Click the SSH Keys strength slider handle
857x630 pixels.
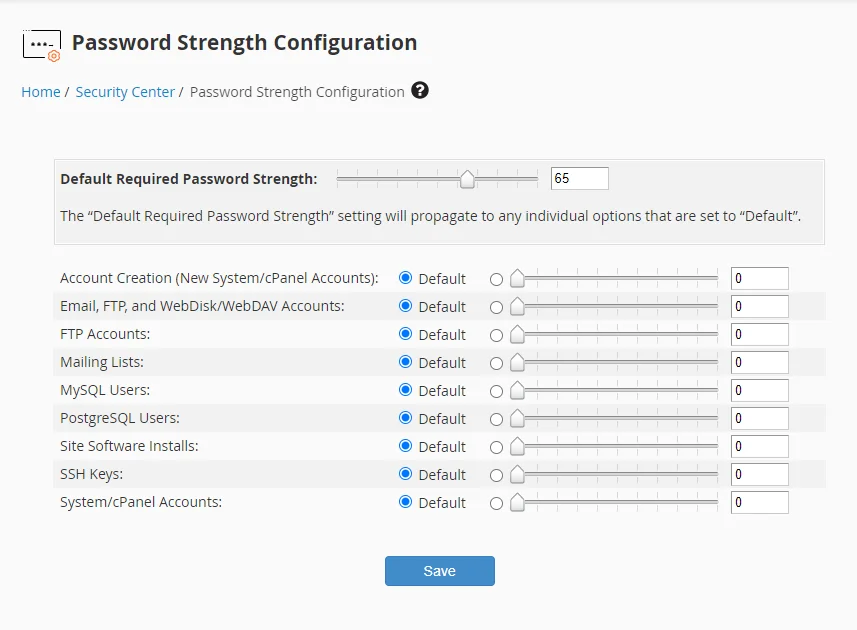tap(516, 474)
